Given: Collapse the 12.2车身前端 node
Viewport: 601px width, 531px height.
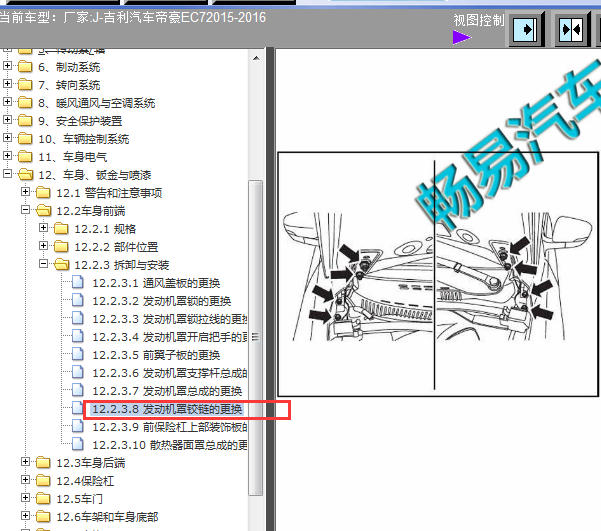Looking at the screenshot, I should [25, 210].
